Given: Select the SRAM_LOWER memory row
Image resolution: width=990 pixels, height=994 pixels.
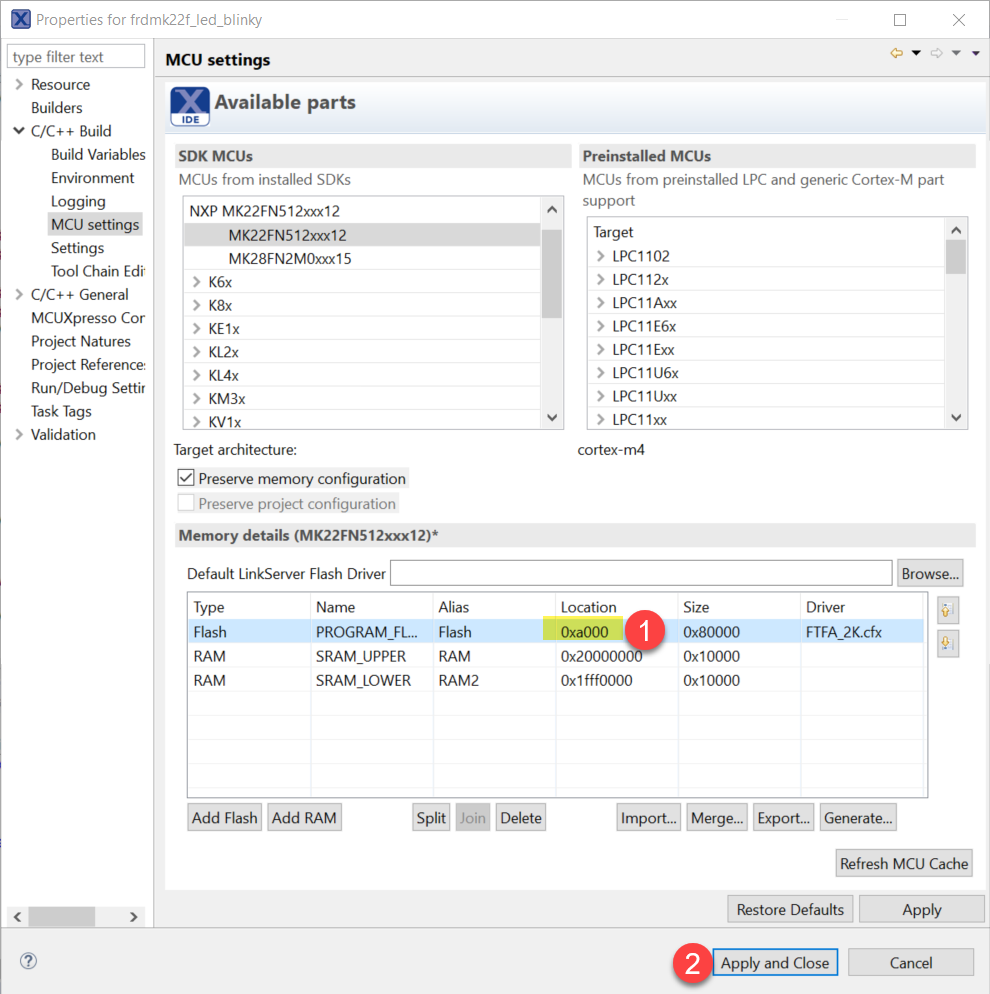Looking at the screenshot, I should click(556, 680).
